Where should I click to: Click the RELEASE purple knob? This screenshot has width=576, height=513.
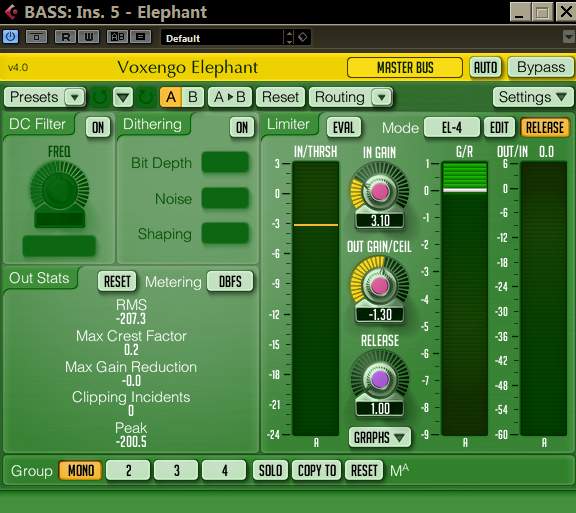(x=380, y=379)
